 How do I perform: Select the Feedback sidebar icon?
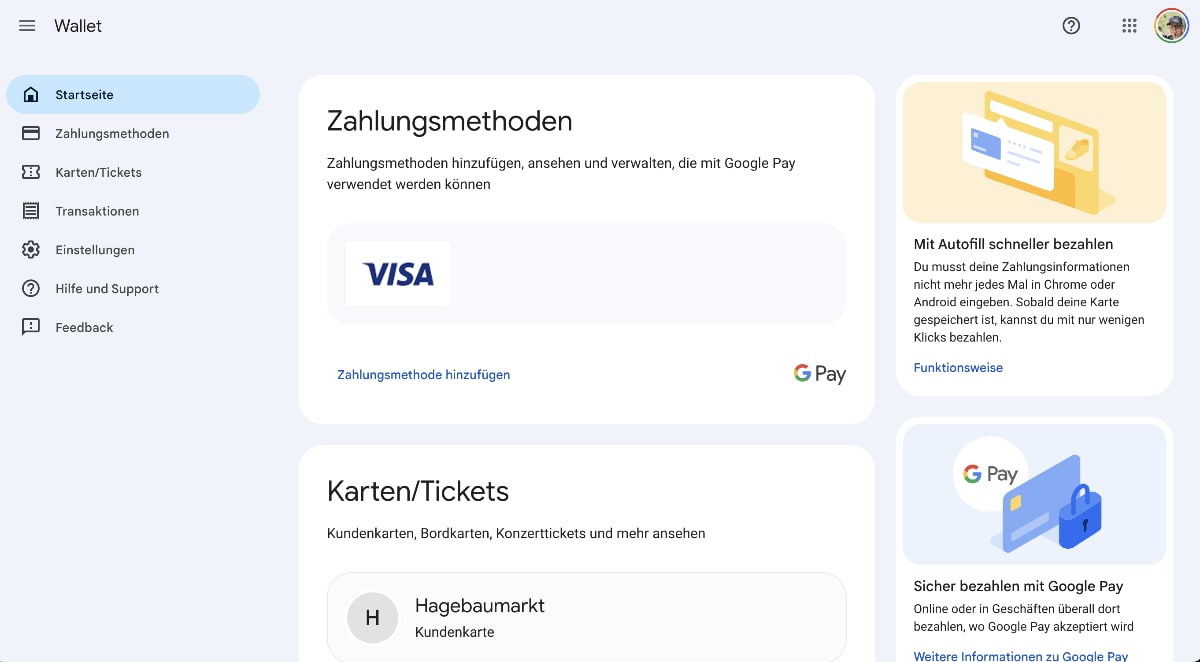point(30,327)
